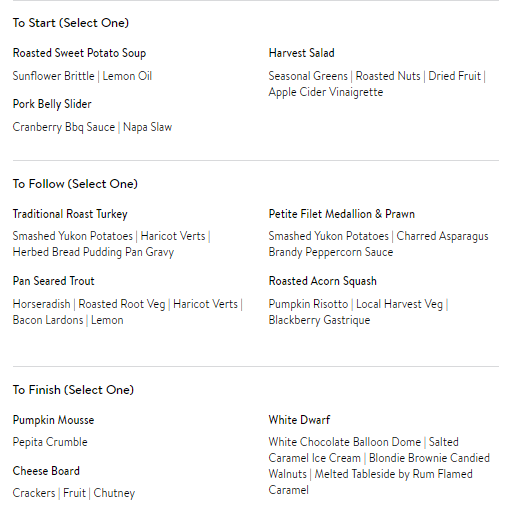Click the Harvest Salad menu title
This screenshot has height=526, width=507.
[x=301, y=53]
